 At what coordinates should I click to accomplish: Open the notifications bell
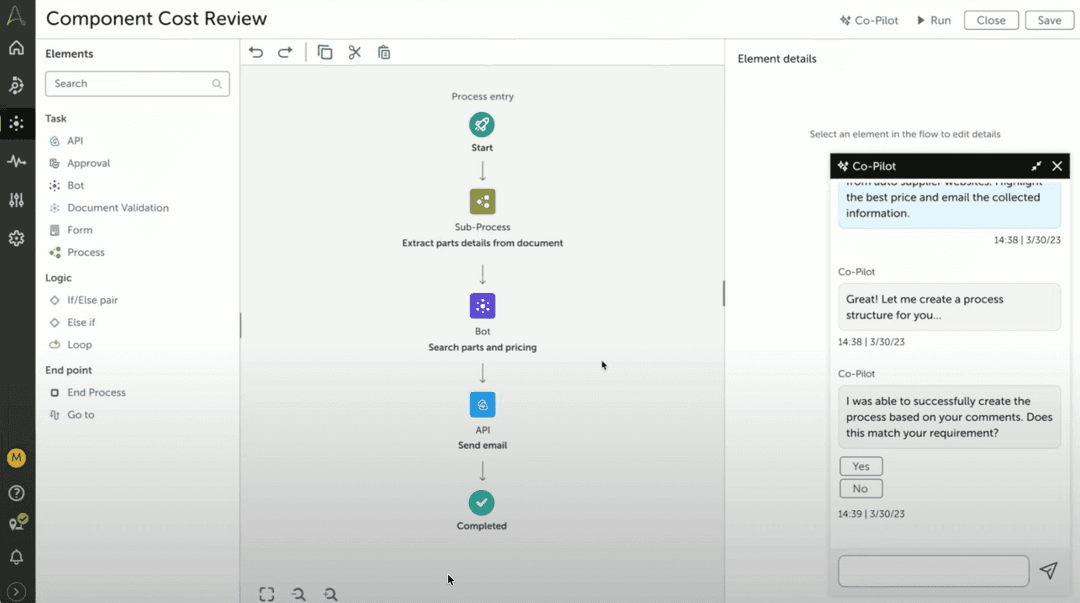click(17, 557)
